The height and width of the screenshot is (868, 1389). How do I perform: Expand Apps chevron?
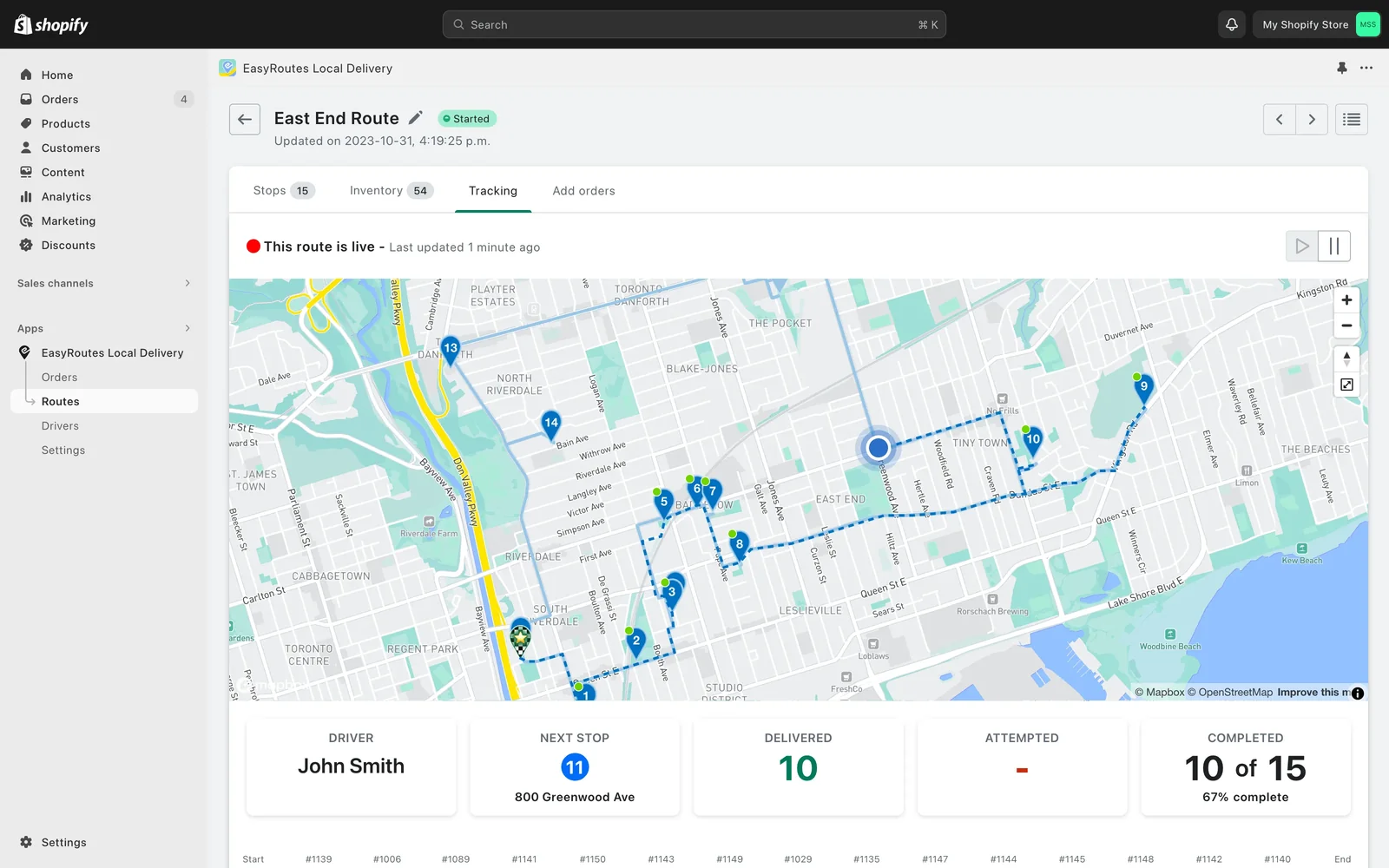coord(188,328)
